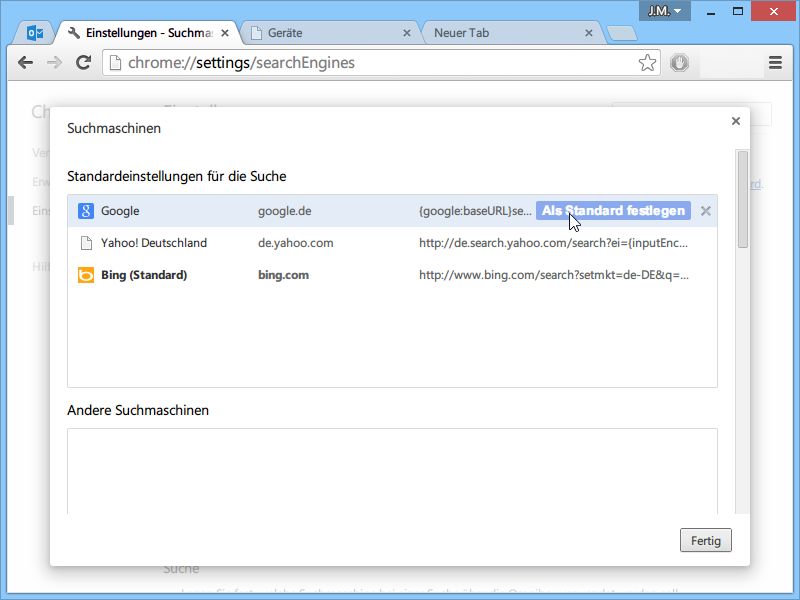
Task: Click the Bing search URL text
Action: tap(554, 275)
